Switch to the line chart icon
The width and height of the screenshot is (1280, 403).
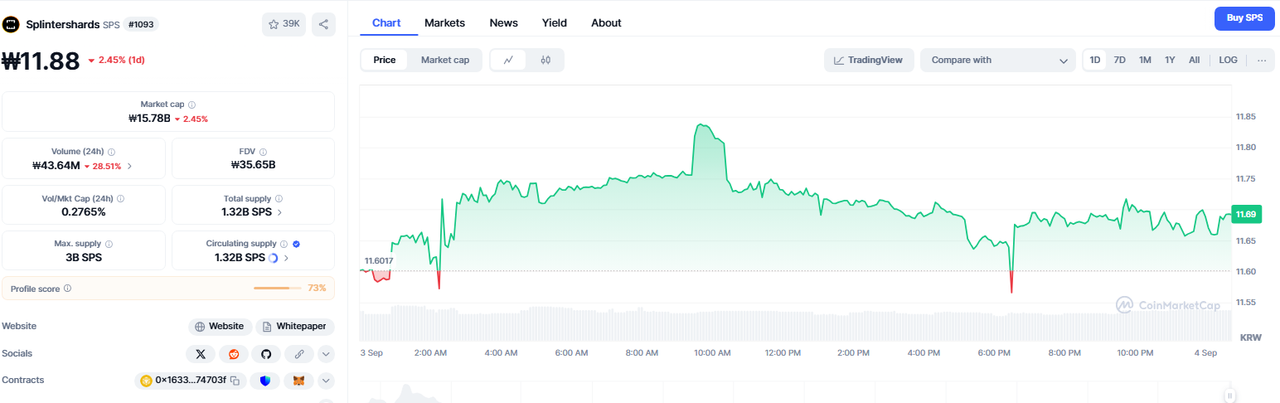pos(508,60)
